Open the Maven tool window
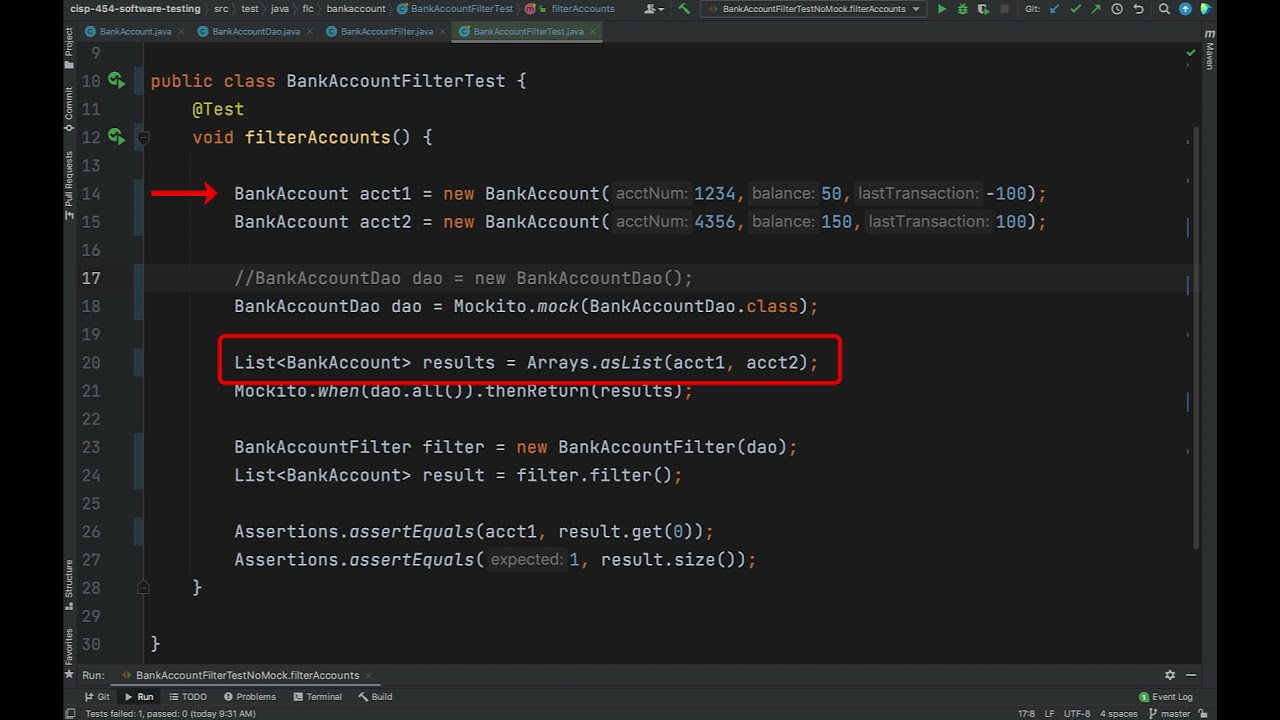This screenshot has height=720, width=1280. (1209, 50)
